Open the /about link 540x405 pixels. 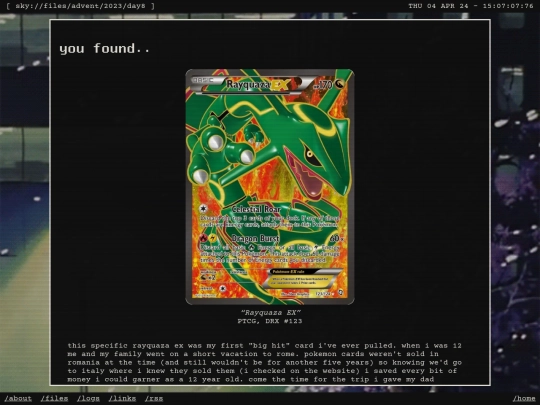pyautogui.click(x=18, y=398)
